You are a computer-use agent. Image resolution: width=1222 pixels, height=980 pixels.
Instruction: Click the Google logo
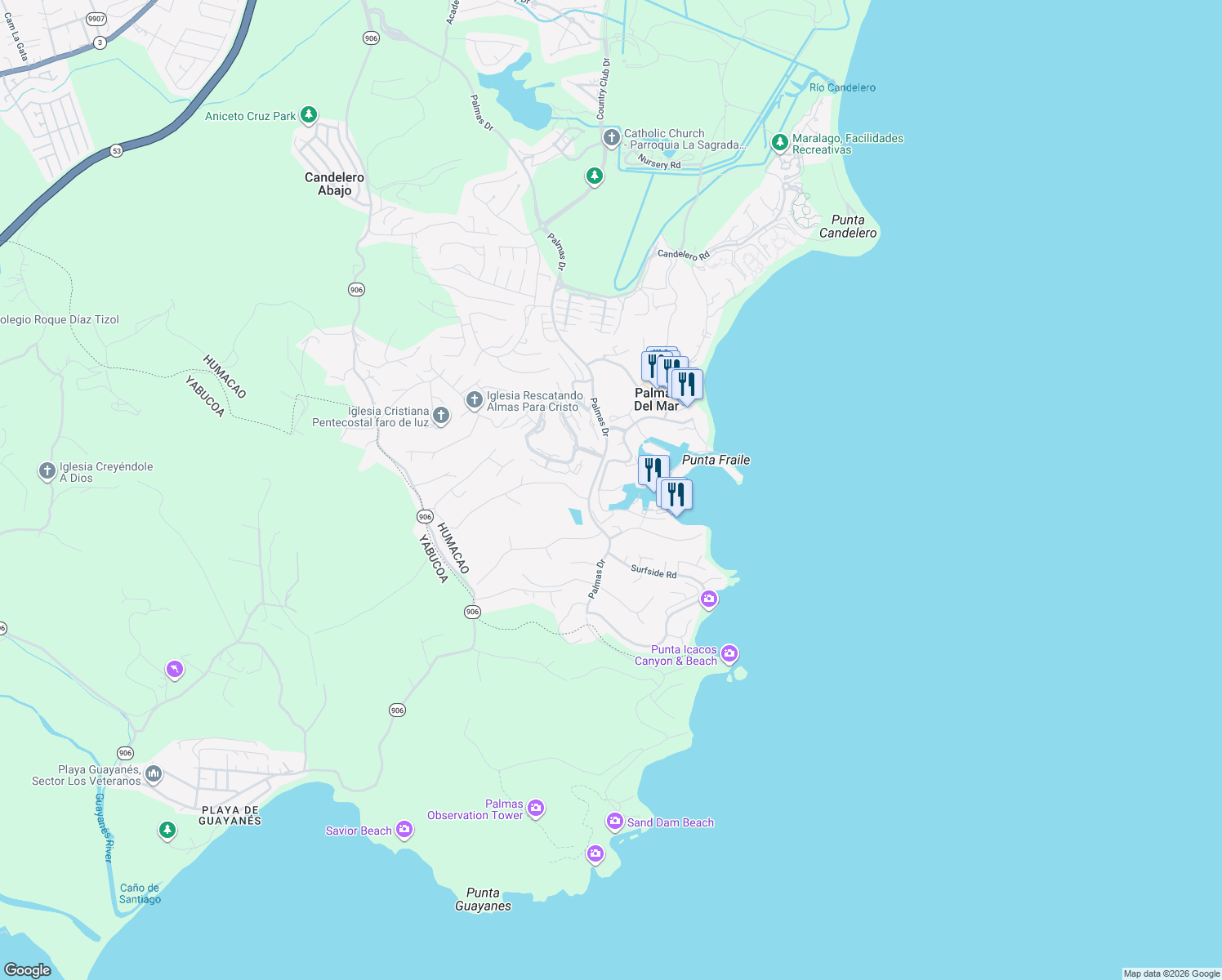pyautogui.click(x=27, y=970)
